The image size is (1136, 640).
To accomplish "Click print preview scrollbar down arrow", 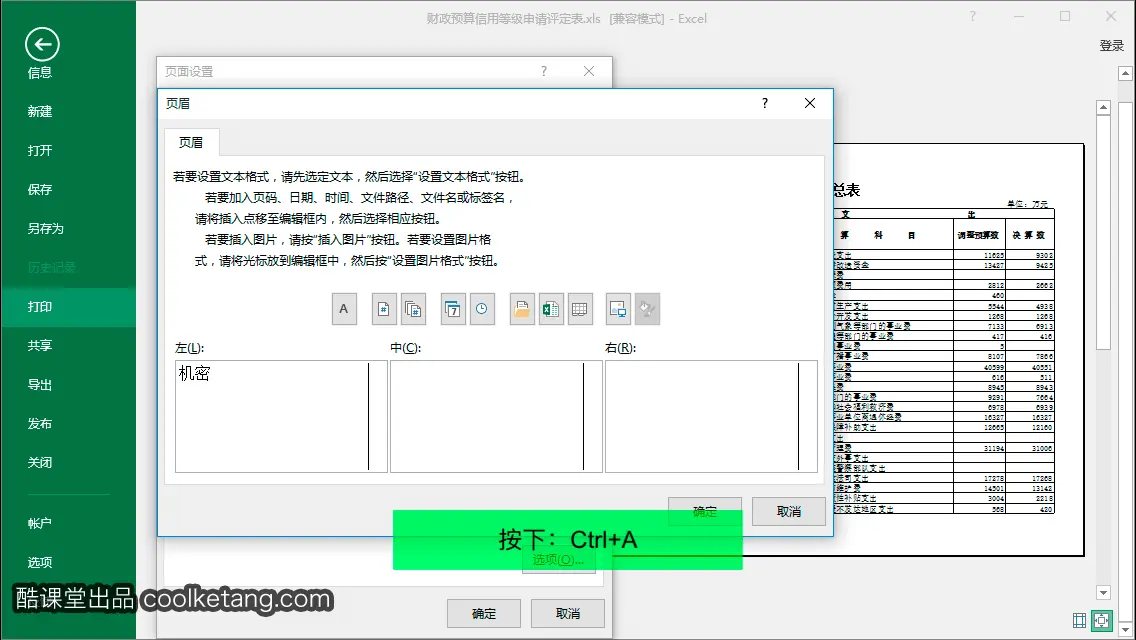I will tap(1103, 592).
